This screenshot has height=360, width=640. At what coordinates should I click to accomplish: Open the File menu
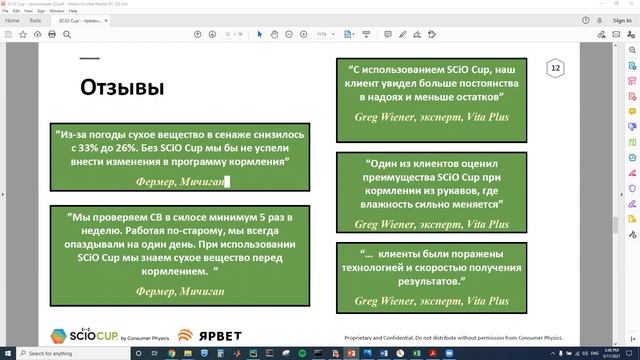pyautogui.click(x=5, y=11)
